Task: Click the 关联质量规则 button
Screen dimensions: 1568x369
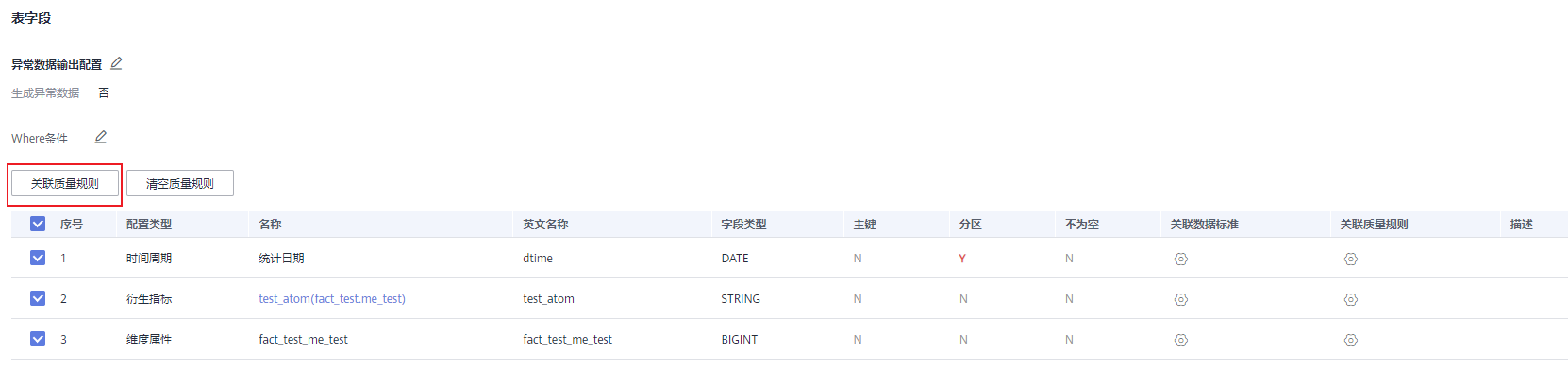Action: tap(65, 183)
